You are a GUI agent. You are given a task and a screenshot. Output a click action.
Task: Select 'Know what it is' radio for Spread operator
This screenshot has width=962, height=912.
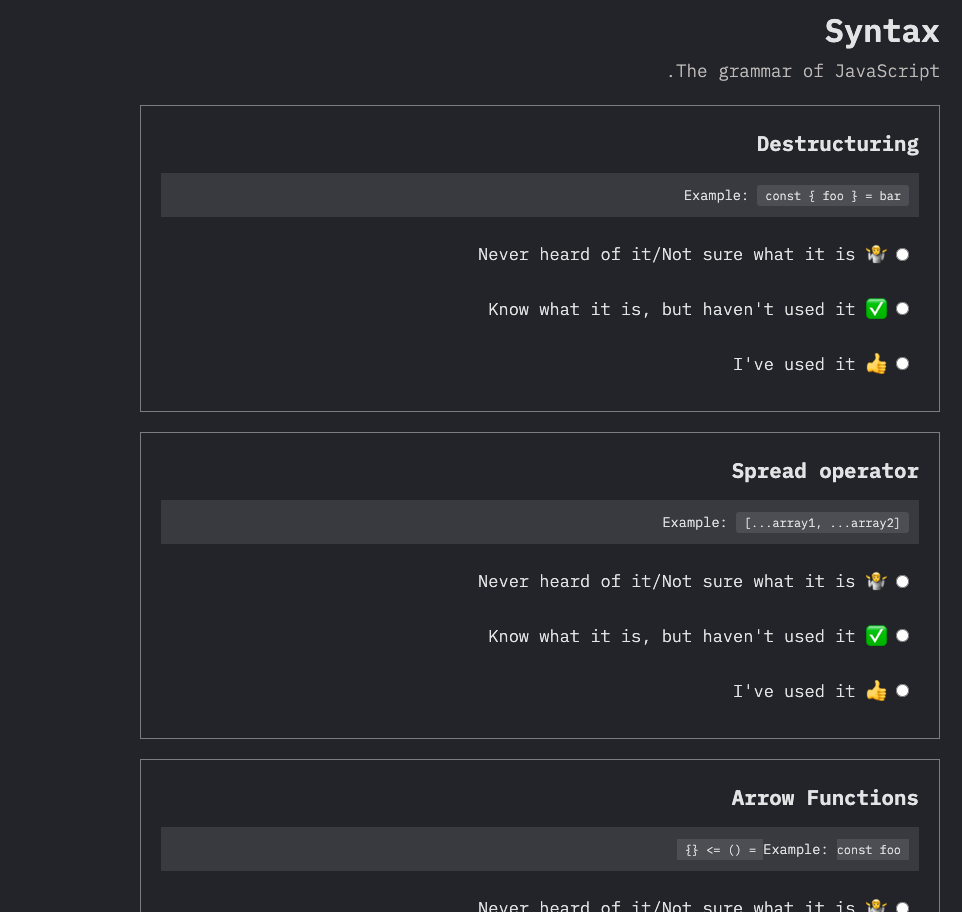point(902,635)
